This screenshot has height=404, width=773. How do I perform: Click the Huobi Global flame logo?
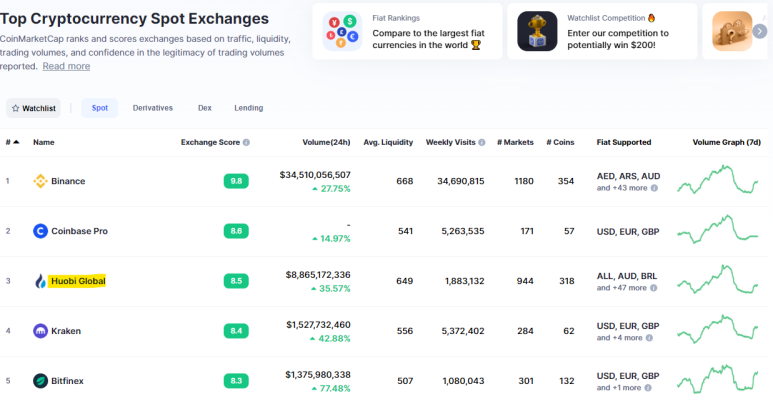click(40, 281)
